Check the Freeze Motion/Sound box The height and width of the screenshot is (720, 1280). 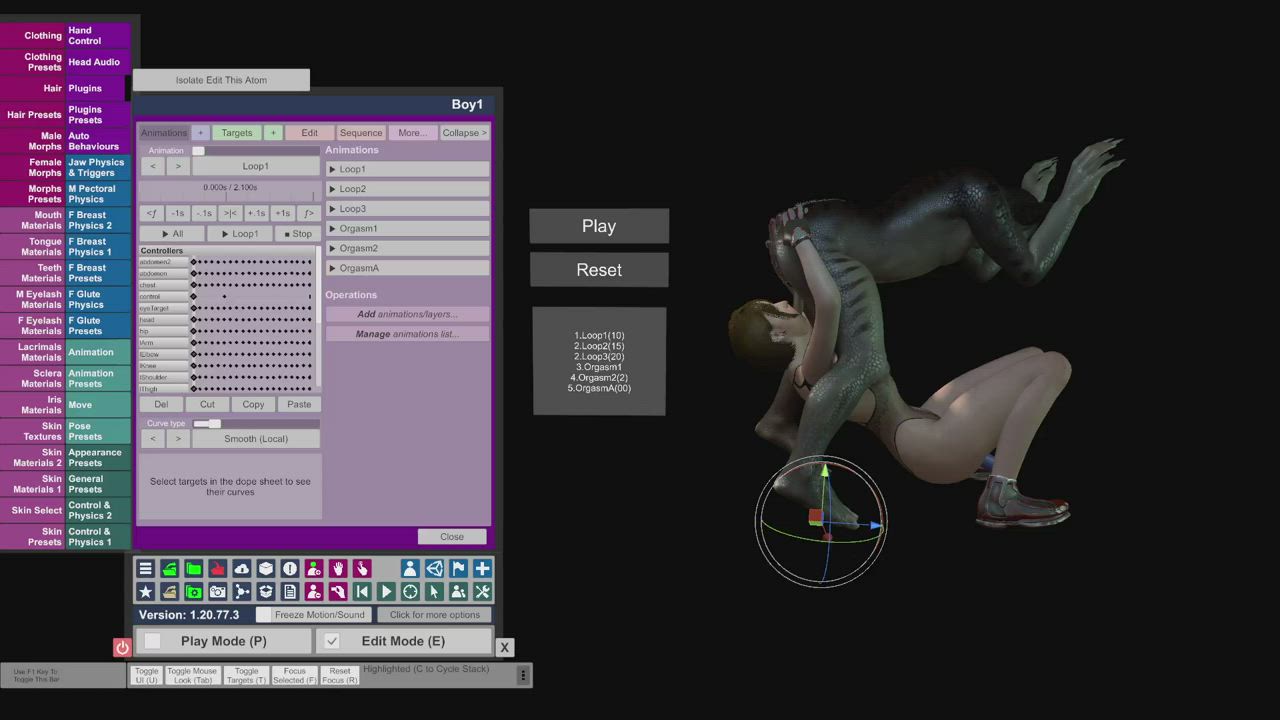[x=264, y=615]
